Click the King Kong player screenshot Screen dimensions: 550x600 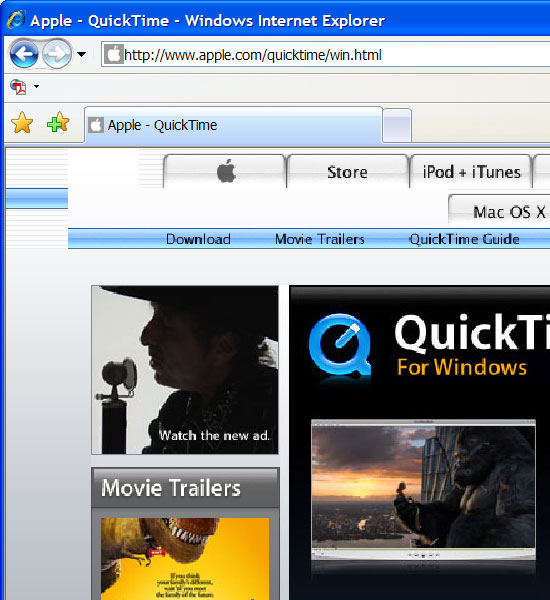pyautogui.click(x=423, y=489)
